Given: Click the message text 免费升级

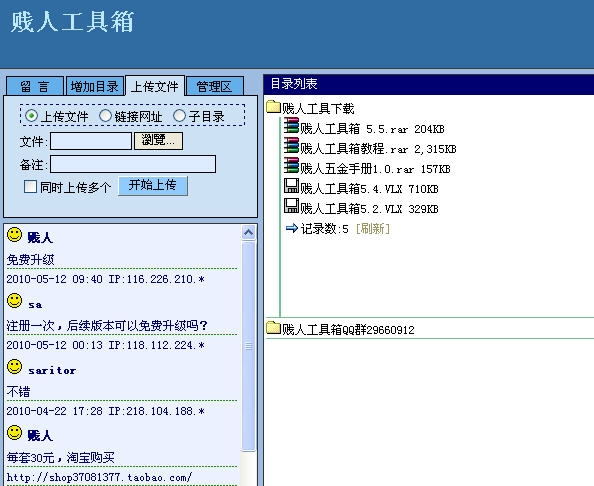Looking at the screenshot, I should pos(30,259).
